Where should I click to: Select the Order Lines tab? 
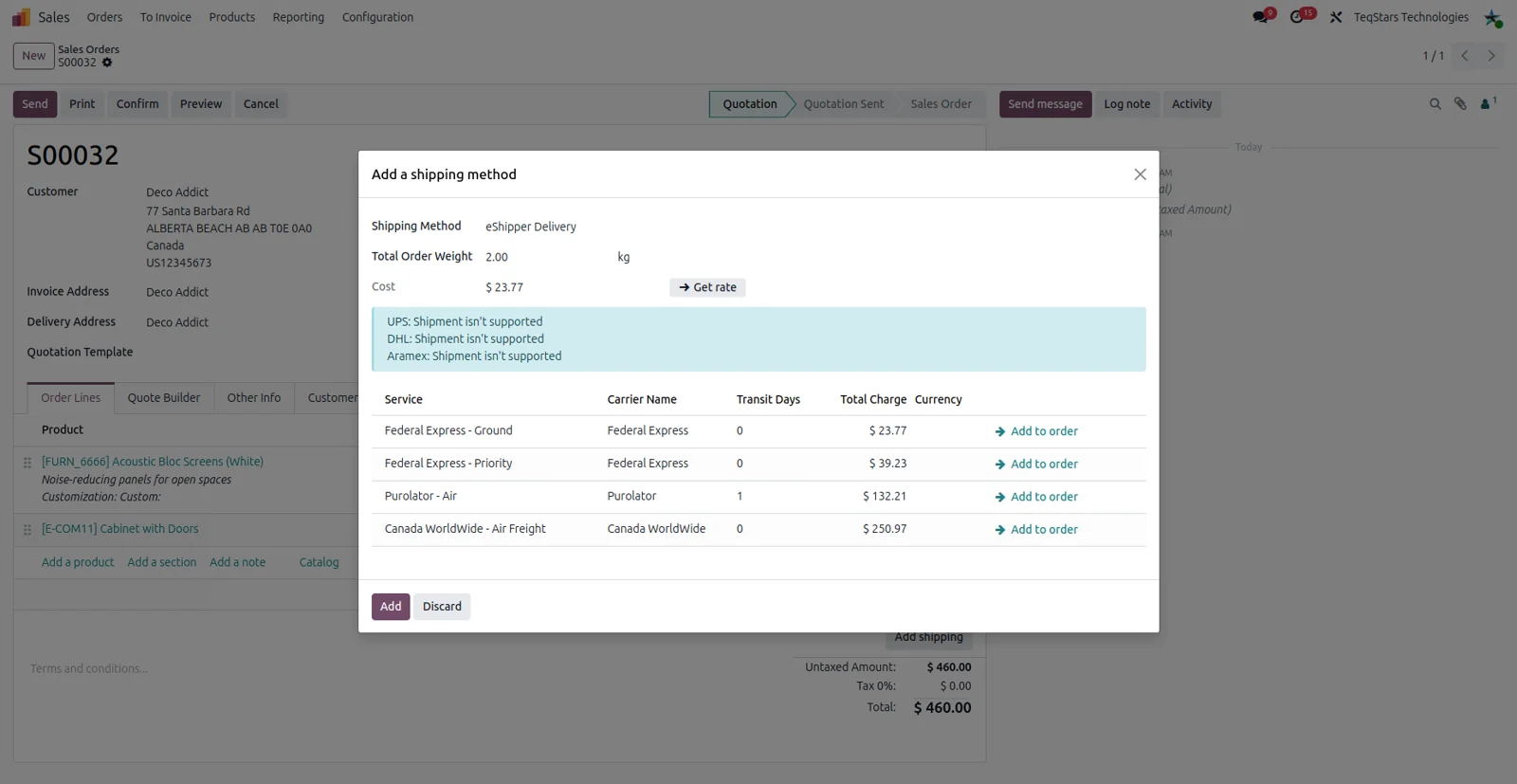(x=71, y=398)
